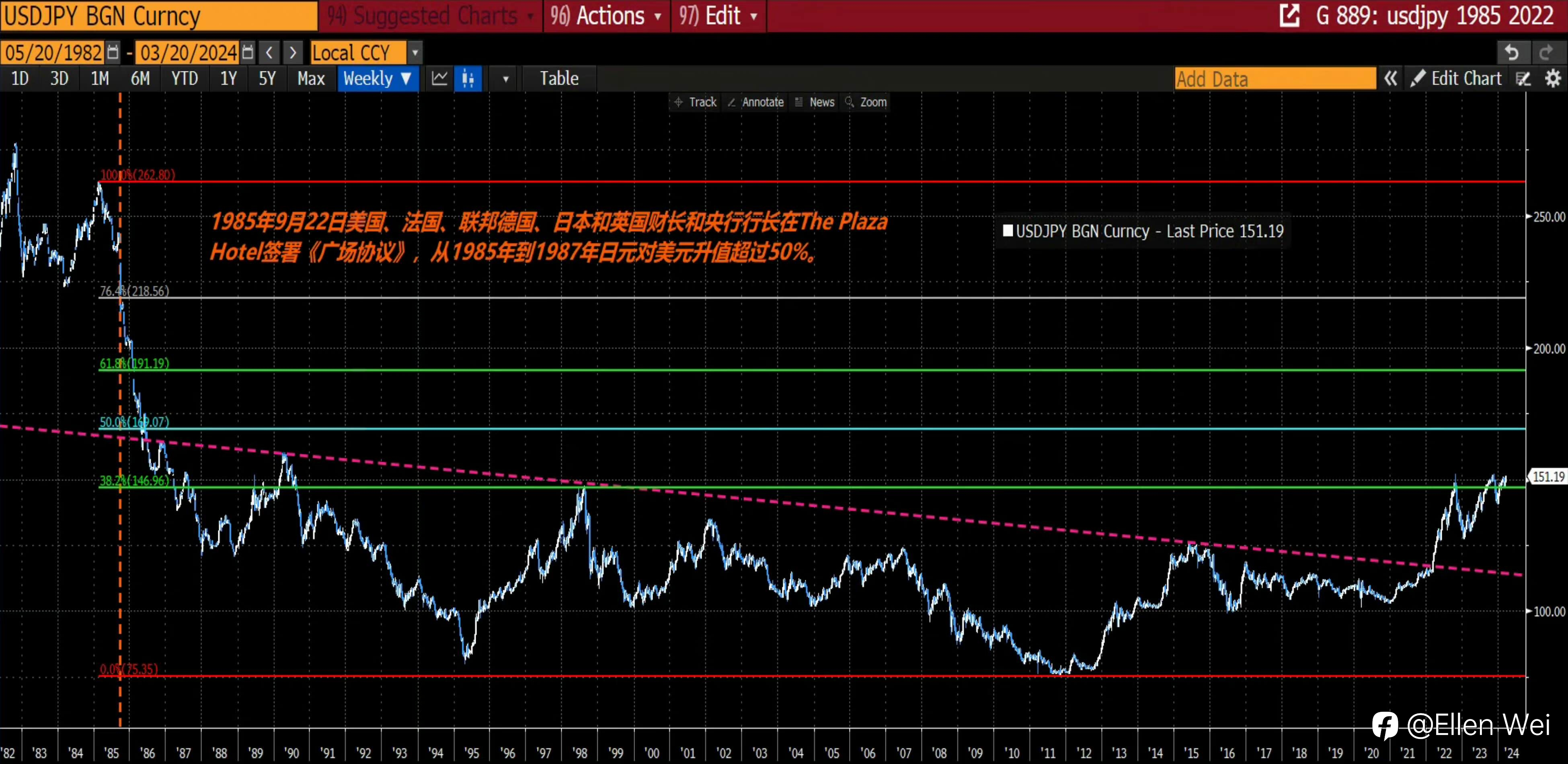
Task: Select the YTD range tab
Action: pos(185,78)
